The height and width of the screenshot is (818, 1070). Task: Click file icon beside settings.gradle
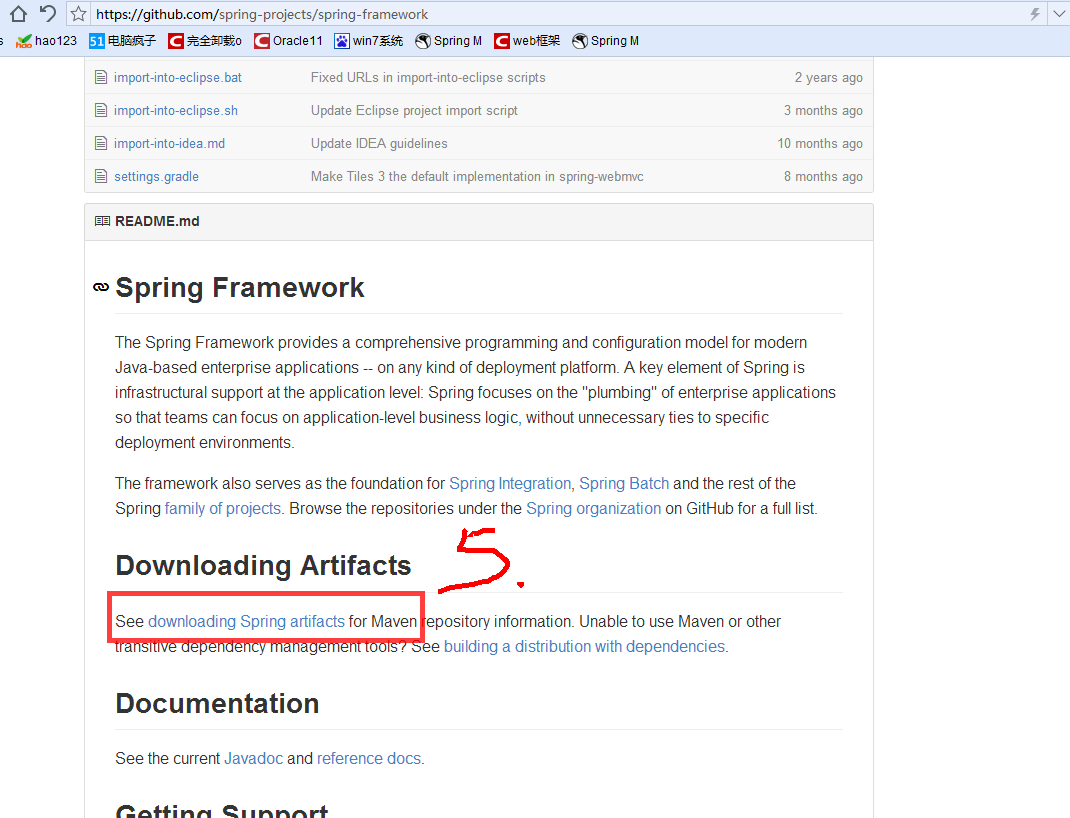pyautogui.click(x=101, y=176)
